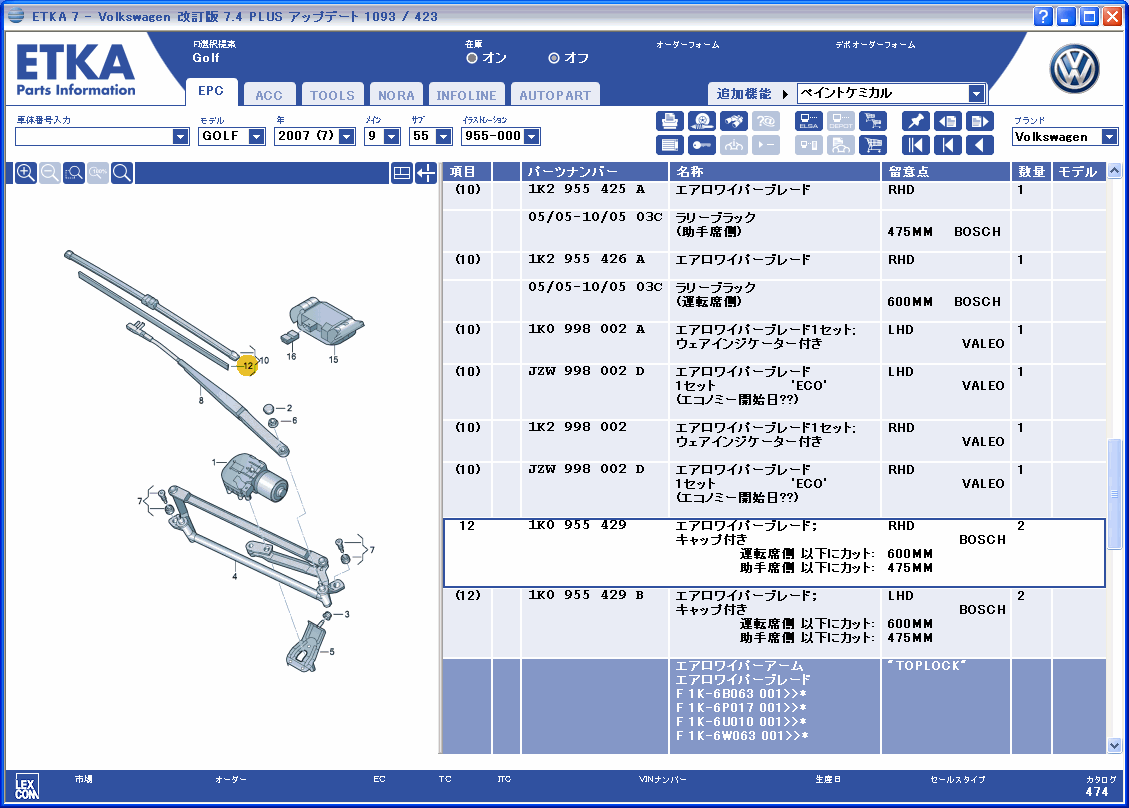
Task: Zoom in on the illustration
Action: click(26, 173)
